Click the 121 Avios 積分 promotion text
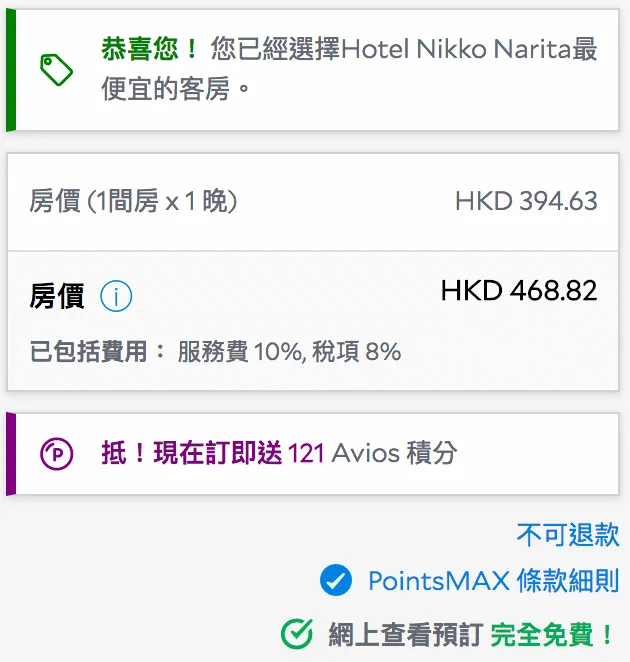The width and height of the screenshot is (630, 662). [372, 453]
